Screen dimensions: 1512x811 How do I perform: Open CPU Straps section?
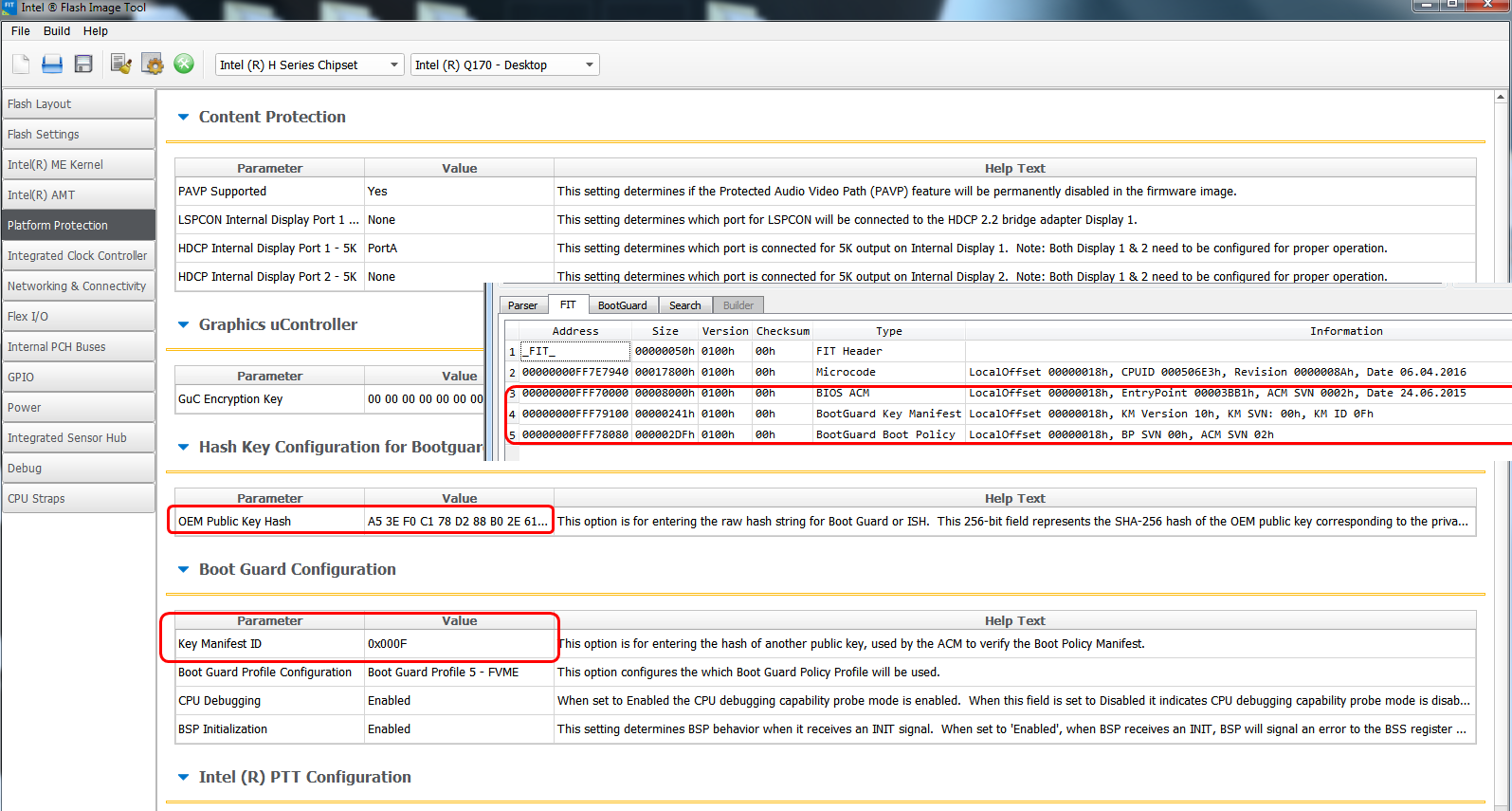click(x=79, y=499)
